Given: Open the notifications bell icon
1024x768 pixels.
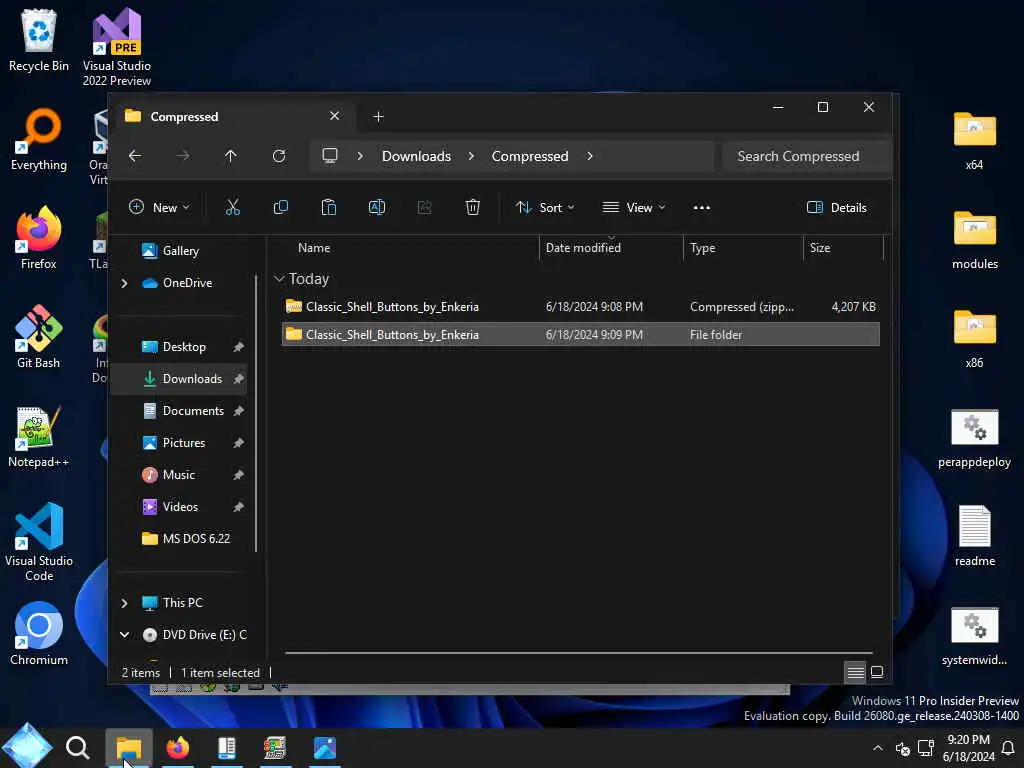Looking at the screenshot, I should pos(1008,748).
